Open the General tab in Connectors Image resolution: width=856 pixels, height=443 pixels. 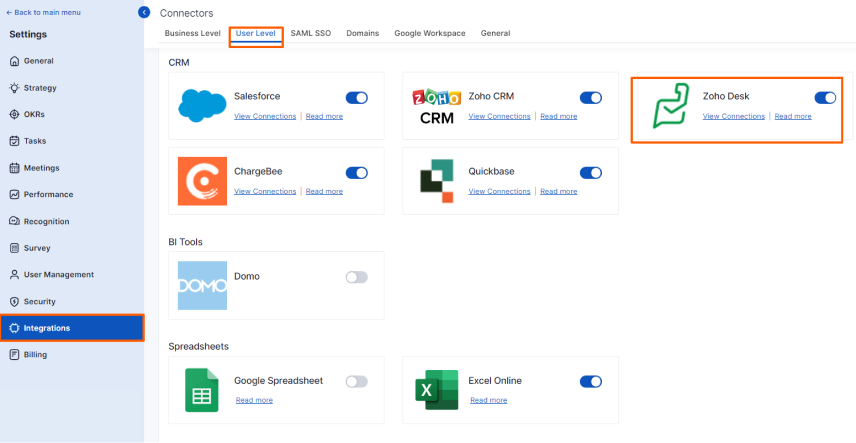pyautogui.click(x=496, y=33)
